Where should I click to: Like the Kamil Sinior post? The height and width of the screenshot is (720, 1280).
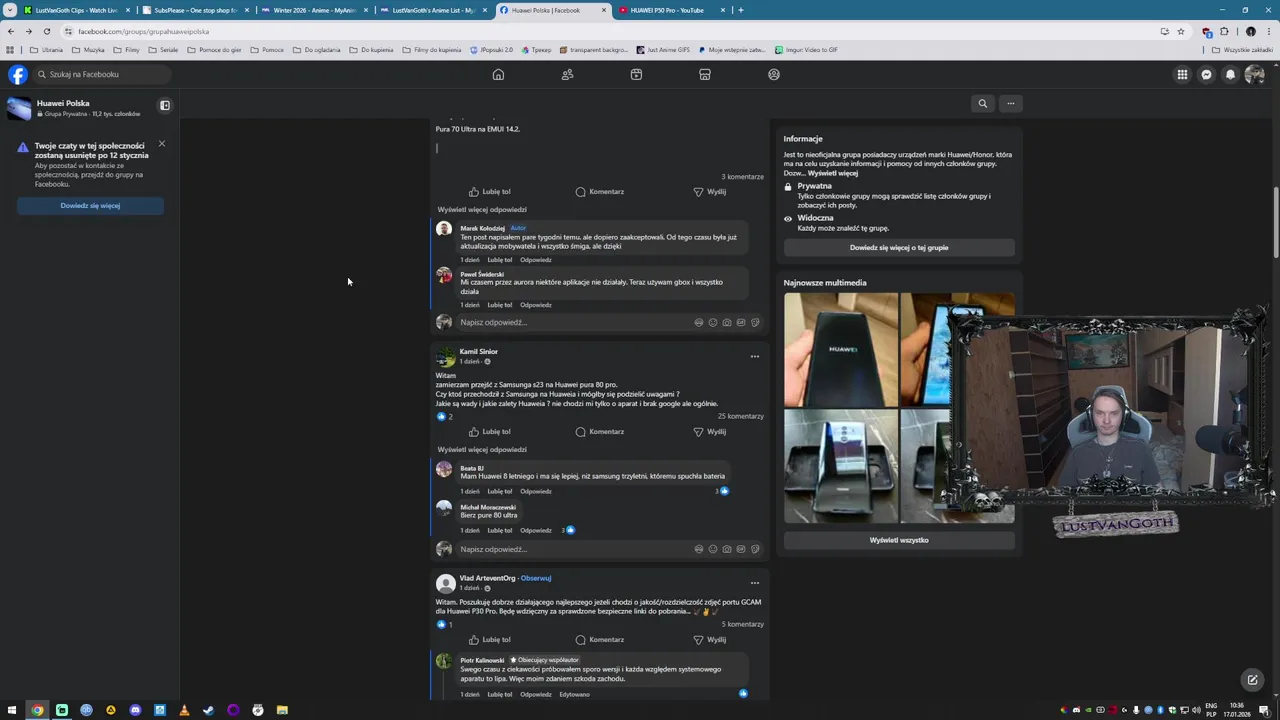[x=490, y=432]
